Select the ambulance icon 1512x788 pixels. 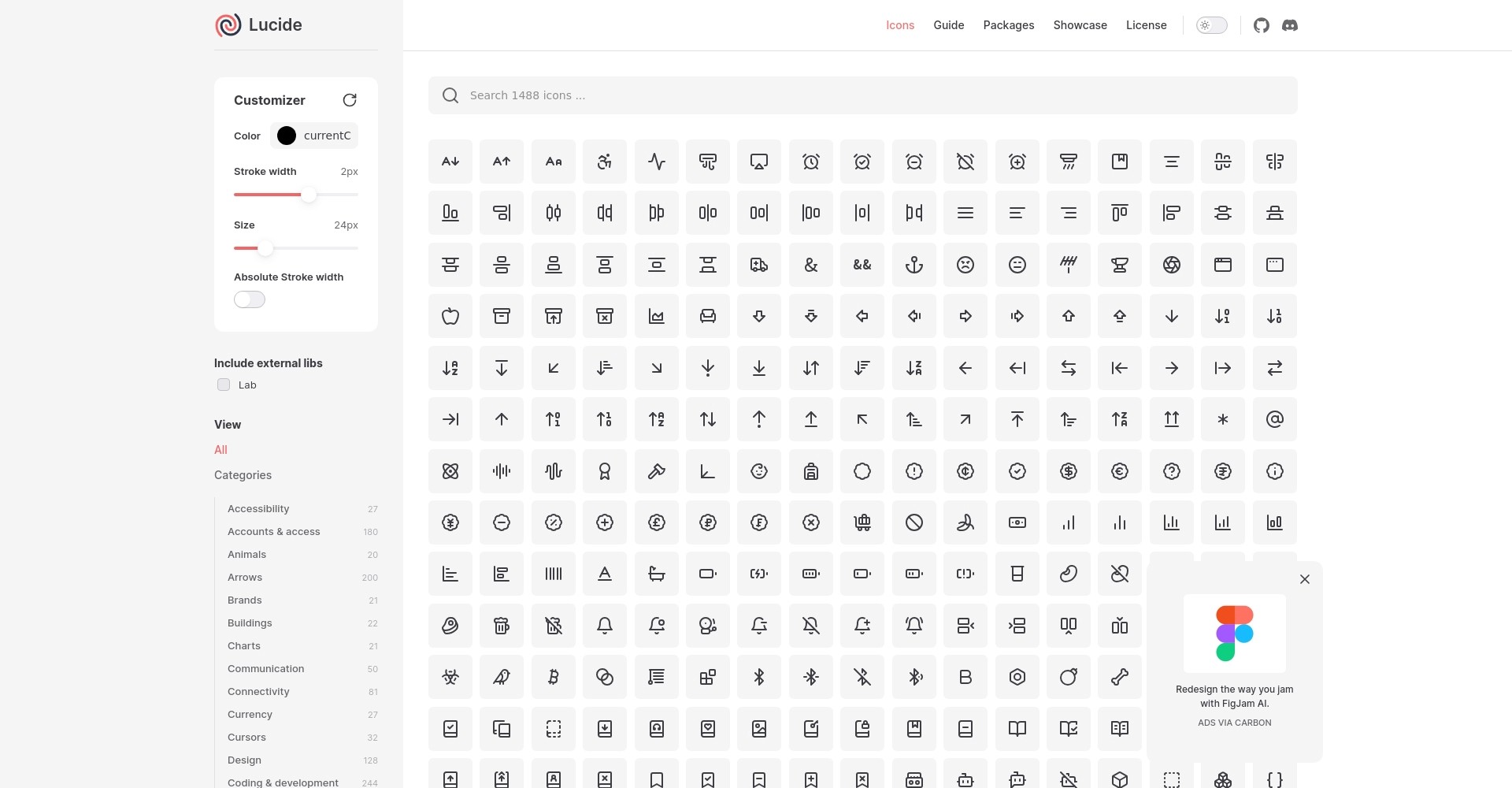(x=759, y=265)
